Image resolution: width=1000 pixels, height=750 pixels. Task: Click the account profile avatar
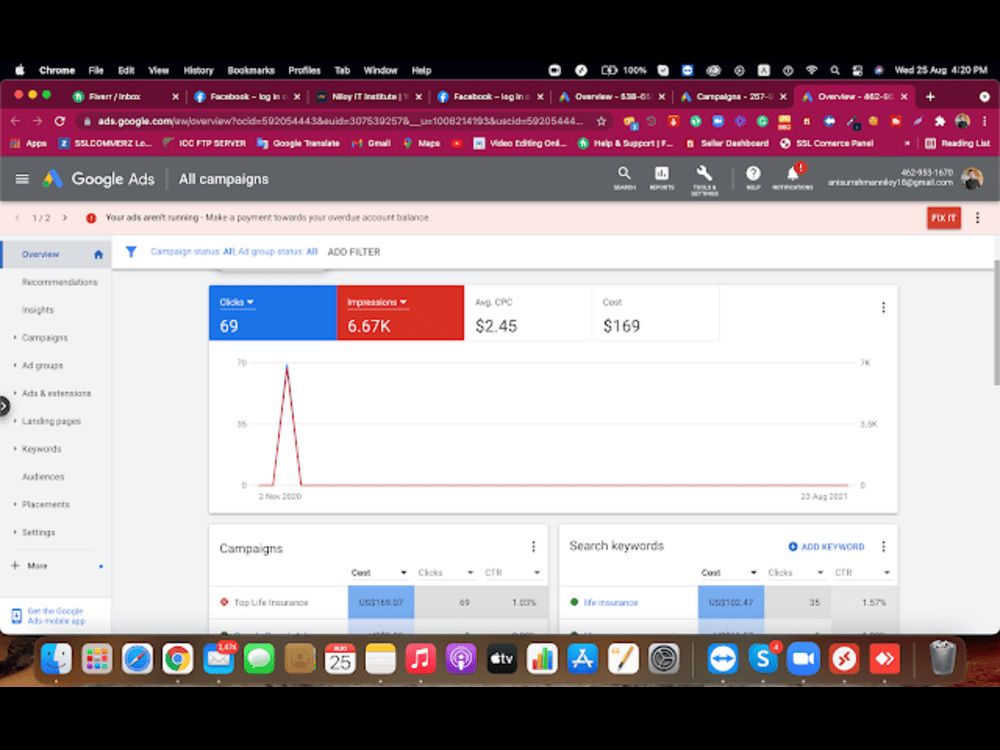tap(972, 179)
